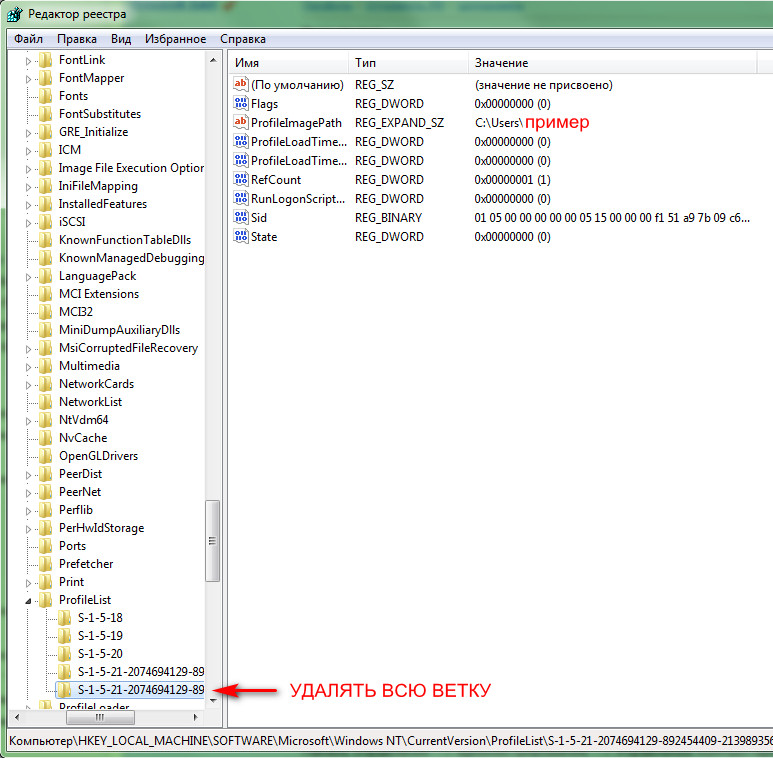Click the S-1-5-19 folder icon
This screenshot has height=758, width=773.
tap(64, 636)
